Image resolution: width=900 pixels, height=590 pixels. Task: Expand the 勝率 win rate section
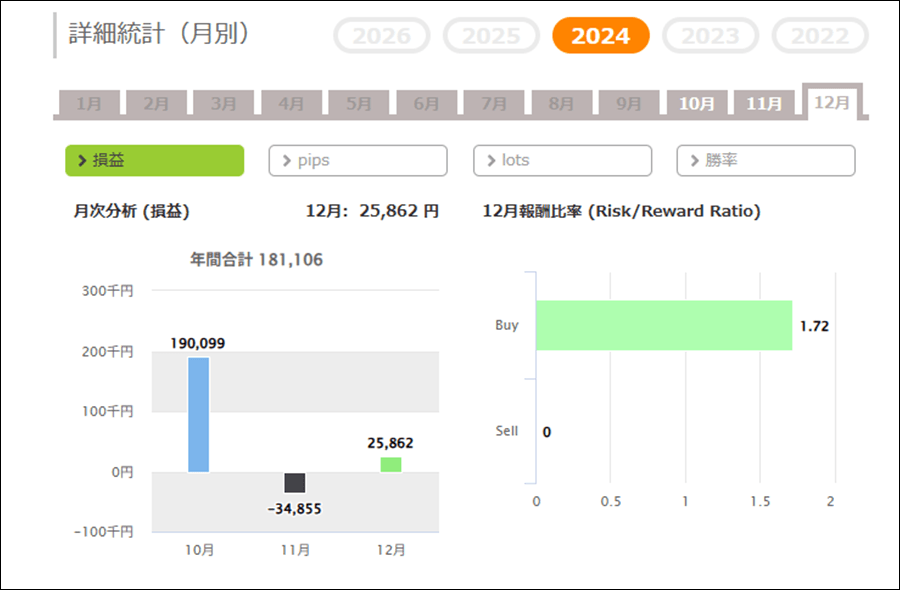click(x=766, y=160)
